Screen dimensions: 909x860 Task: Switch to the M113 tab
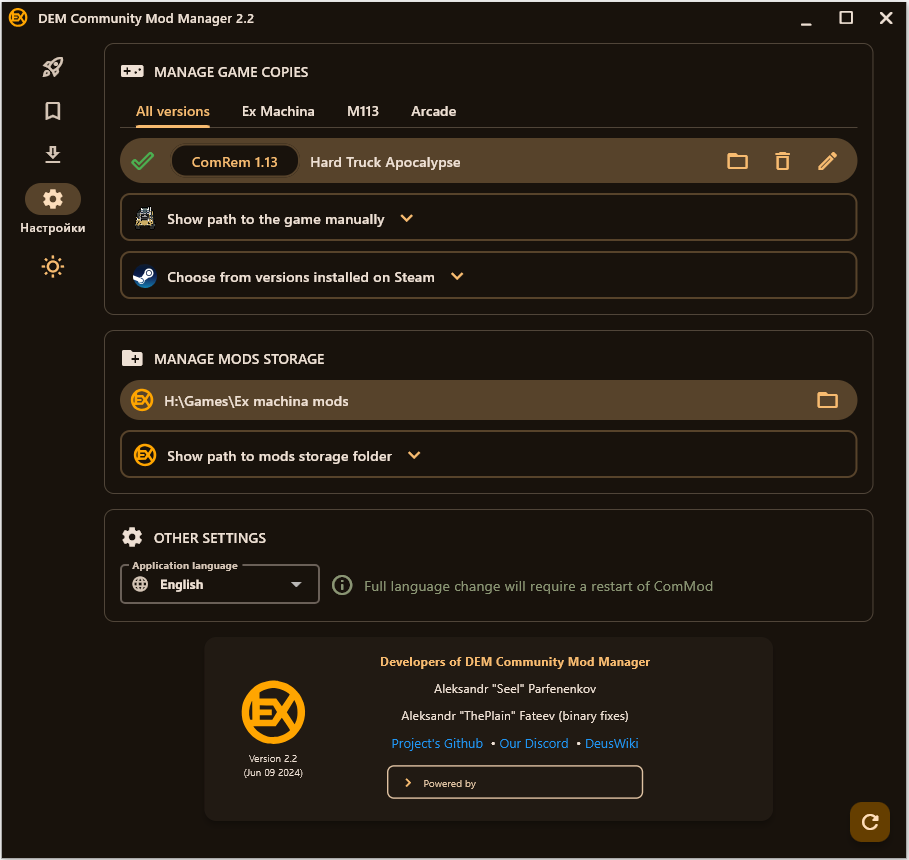[363, 111]
